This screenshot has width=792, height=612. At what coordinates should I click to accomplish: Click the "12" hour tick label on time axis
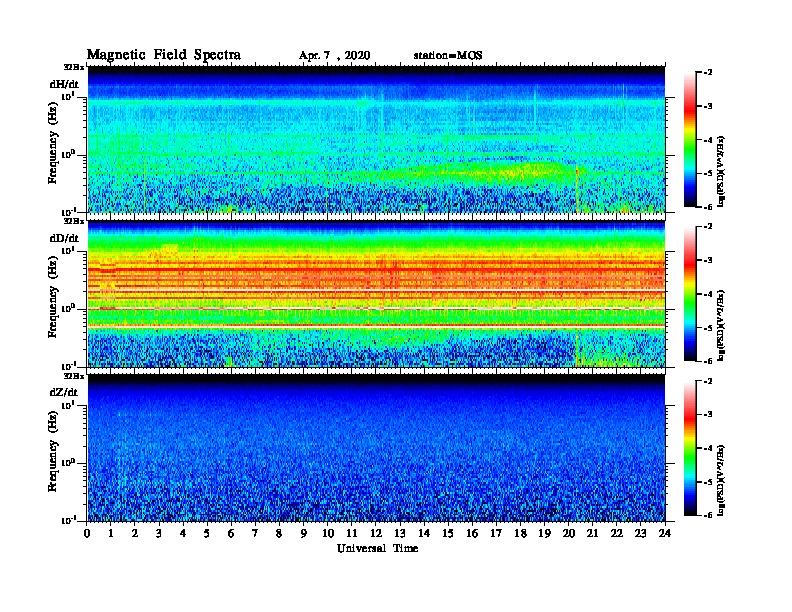[x=376, y=533]
